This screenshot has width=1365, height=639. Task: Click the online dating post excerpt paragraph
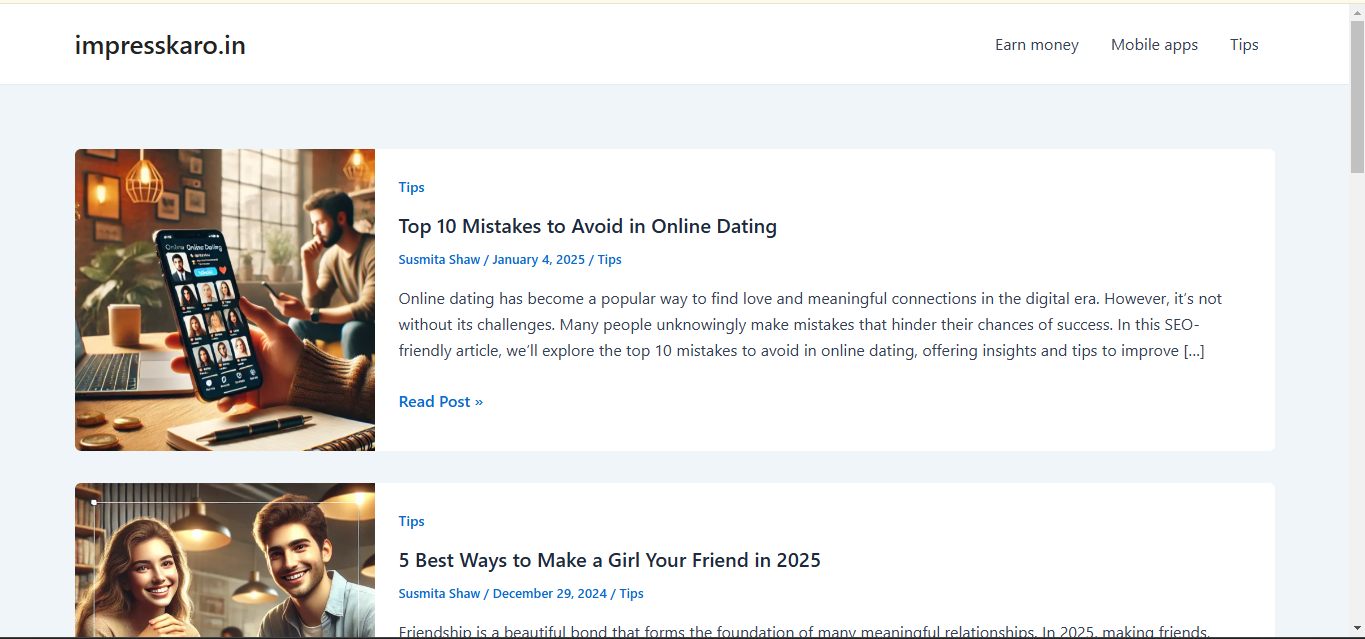click(810, 325)
